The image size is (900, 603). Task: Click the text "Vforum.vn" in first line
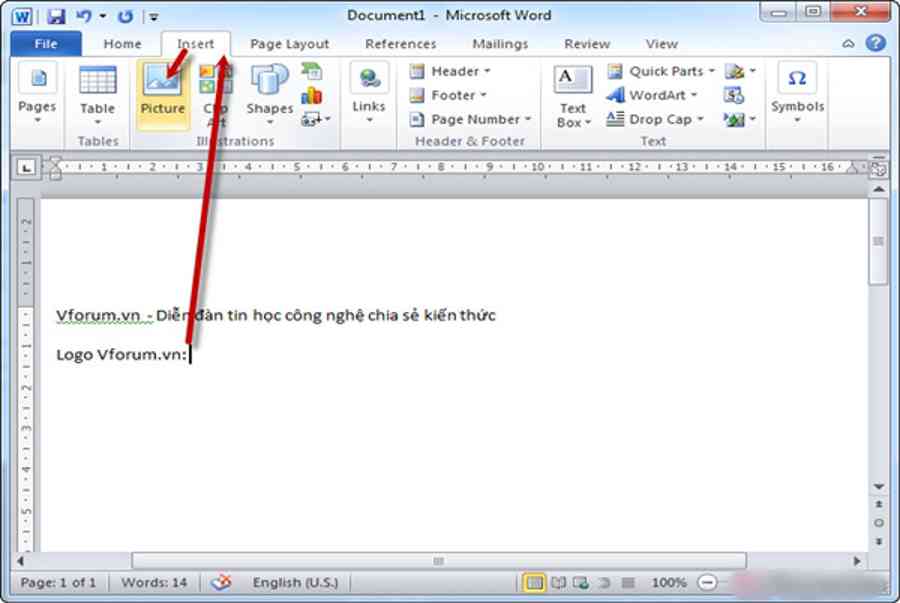98,315
